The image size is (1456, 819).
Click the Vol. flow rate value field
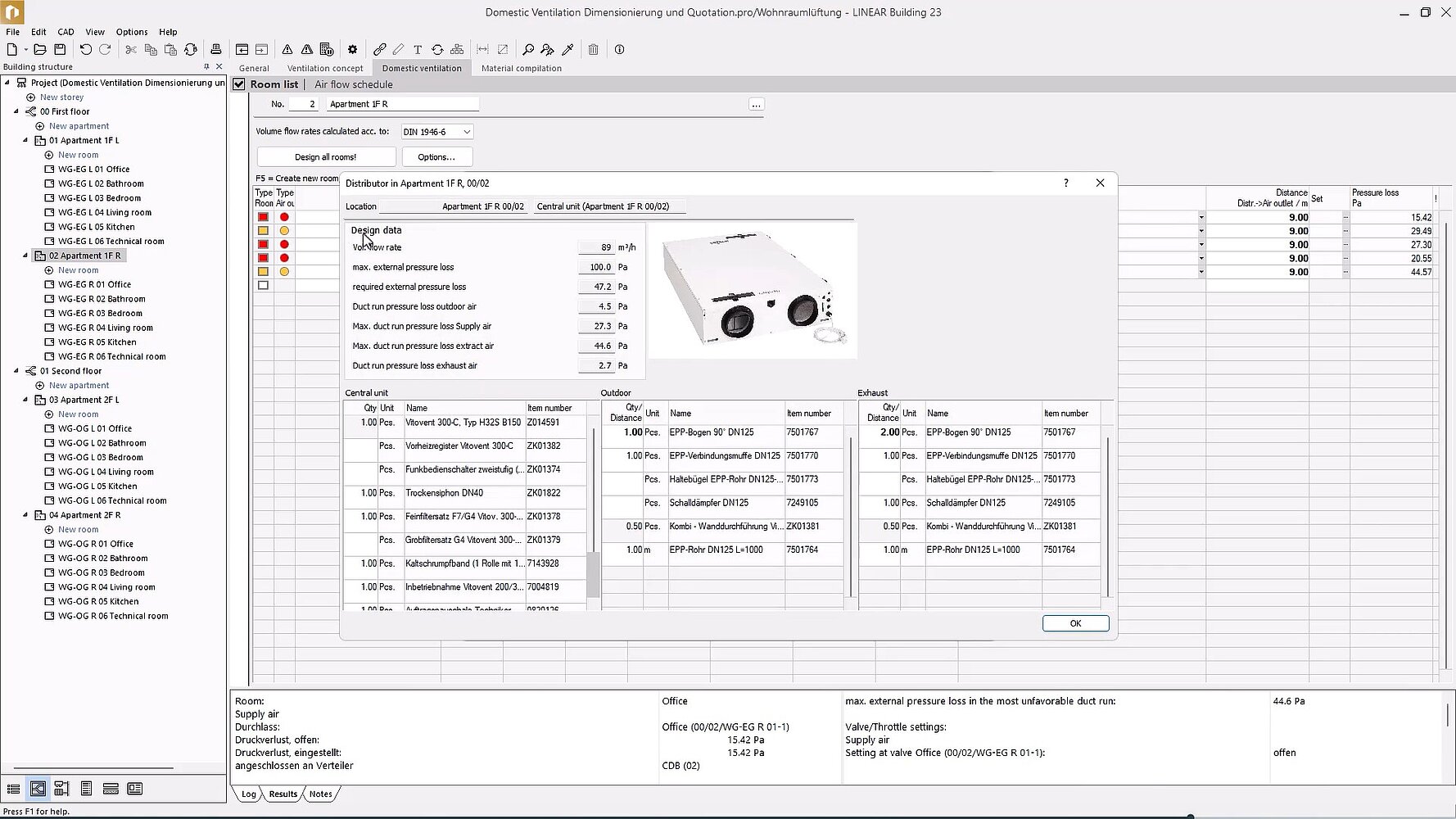(x=596, y=247)
